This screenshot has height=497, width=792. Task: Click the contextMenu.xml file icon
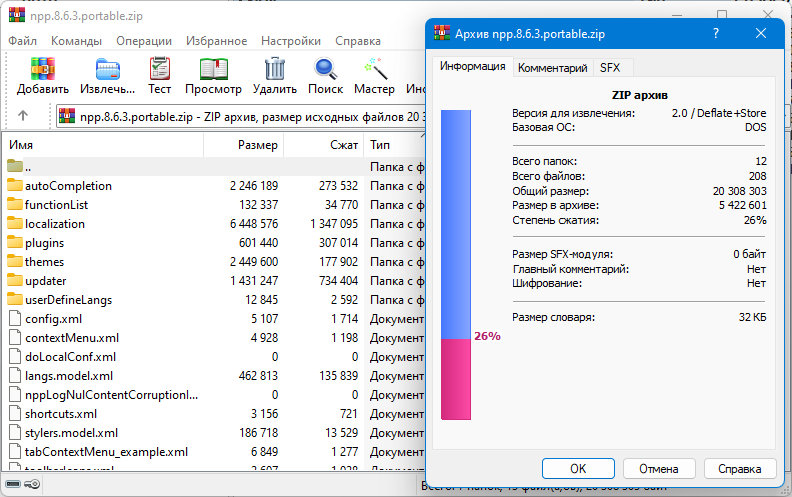coord(16,337)
